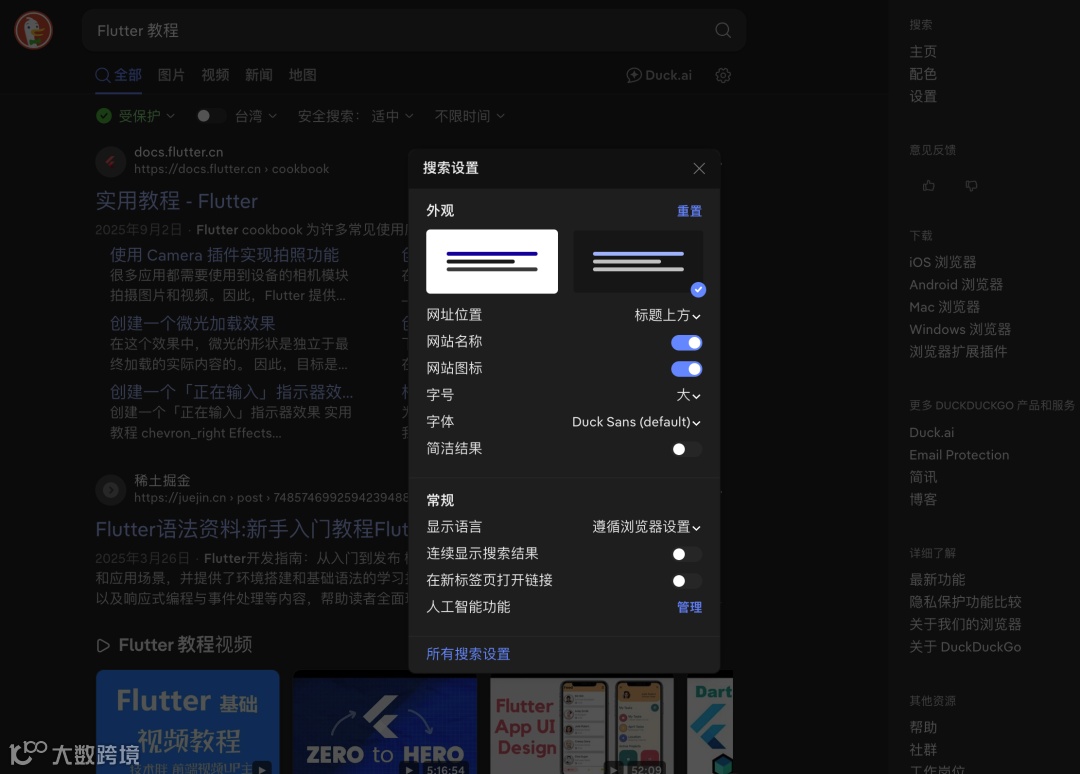Viewport: 1080px width, 774px height.
Task: Toggle the 台湾 region switch
Action: pos(211,116)
